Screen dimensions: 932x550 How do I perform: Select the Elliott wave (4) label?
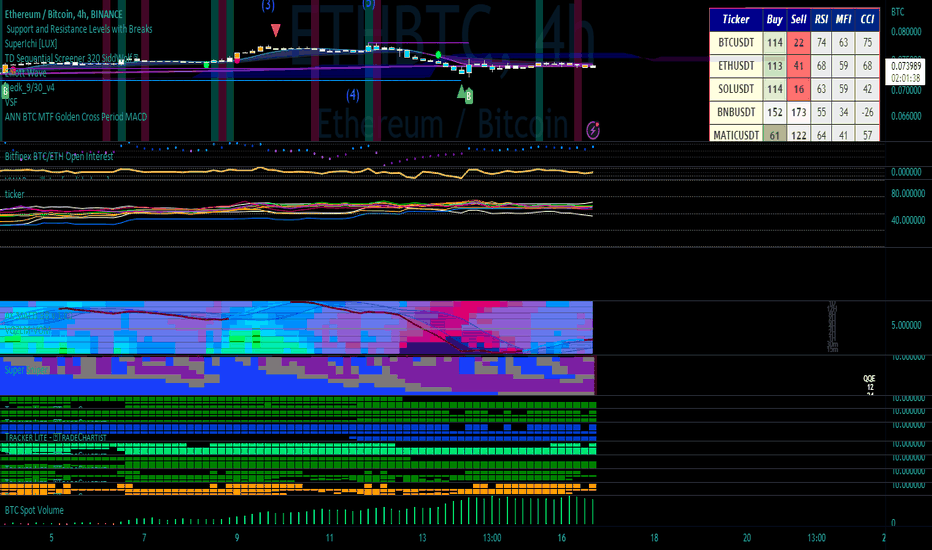click(353, 95)
